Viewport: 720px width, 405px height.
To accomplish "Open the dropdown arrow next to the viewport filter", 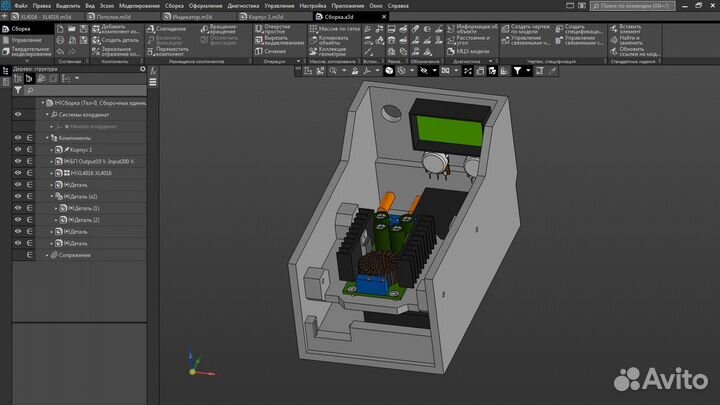I will pos(528,71).
